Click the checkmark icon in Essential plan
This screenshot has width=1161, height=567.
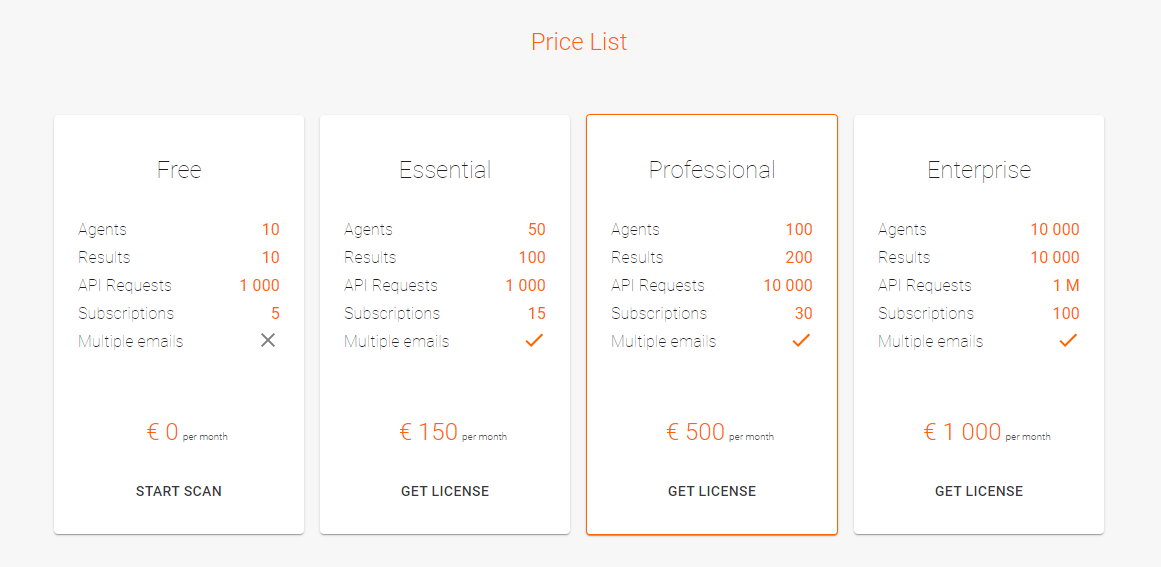[x=534, y=340]
